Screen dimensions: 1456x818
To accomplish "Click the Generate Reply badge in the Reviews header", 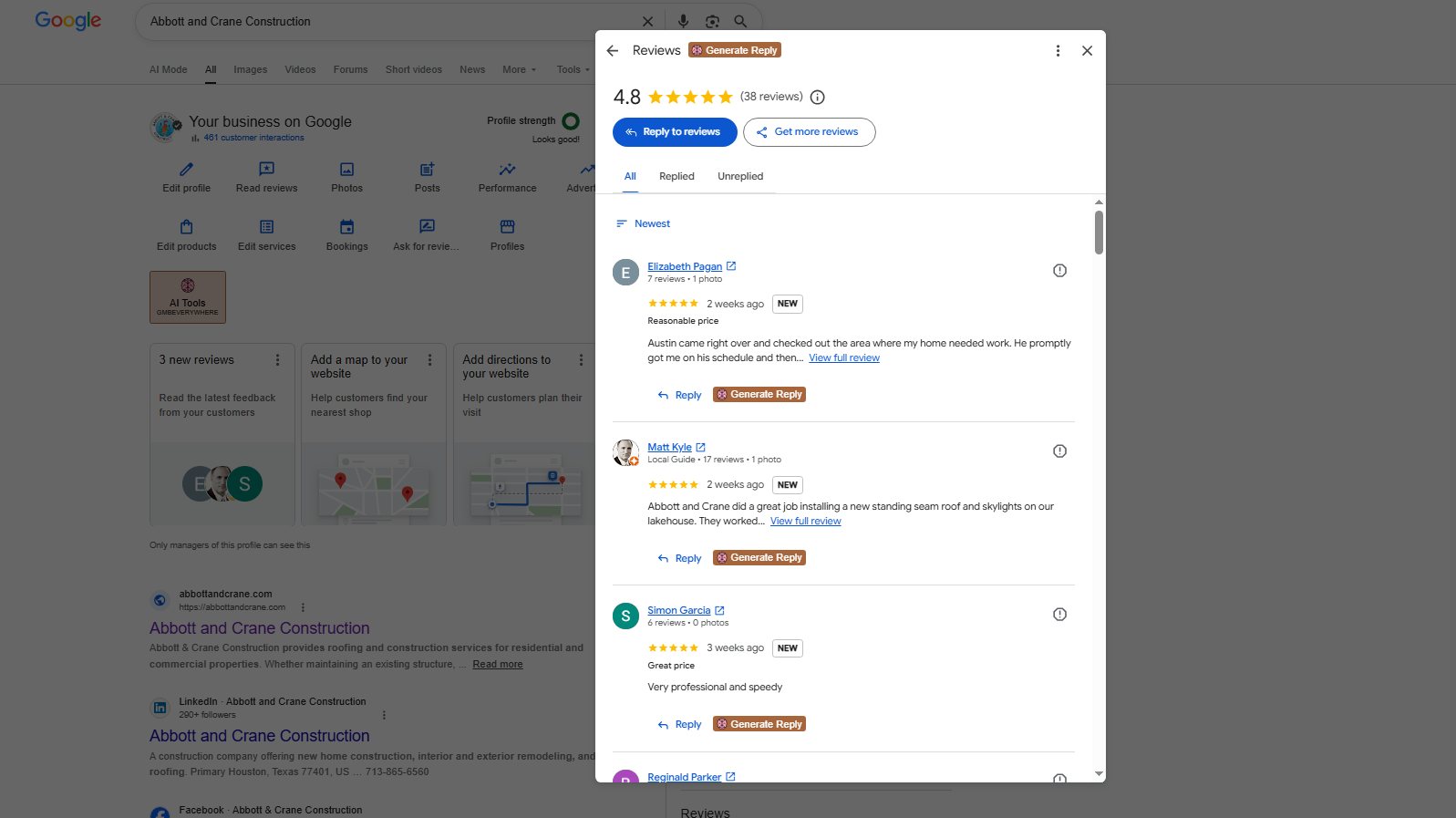I will [x=735, y=50].
